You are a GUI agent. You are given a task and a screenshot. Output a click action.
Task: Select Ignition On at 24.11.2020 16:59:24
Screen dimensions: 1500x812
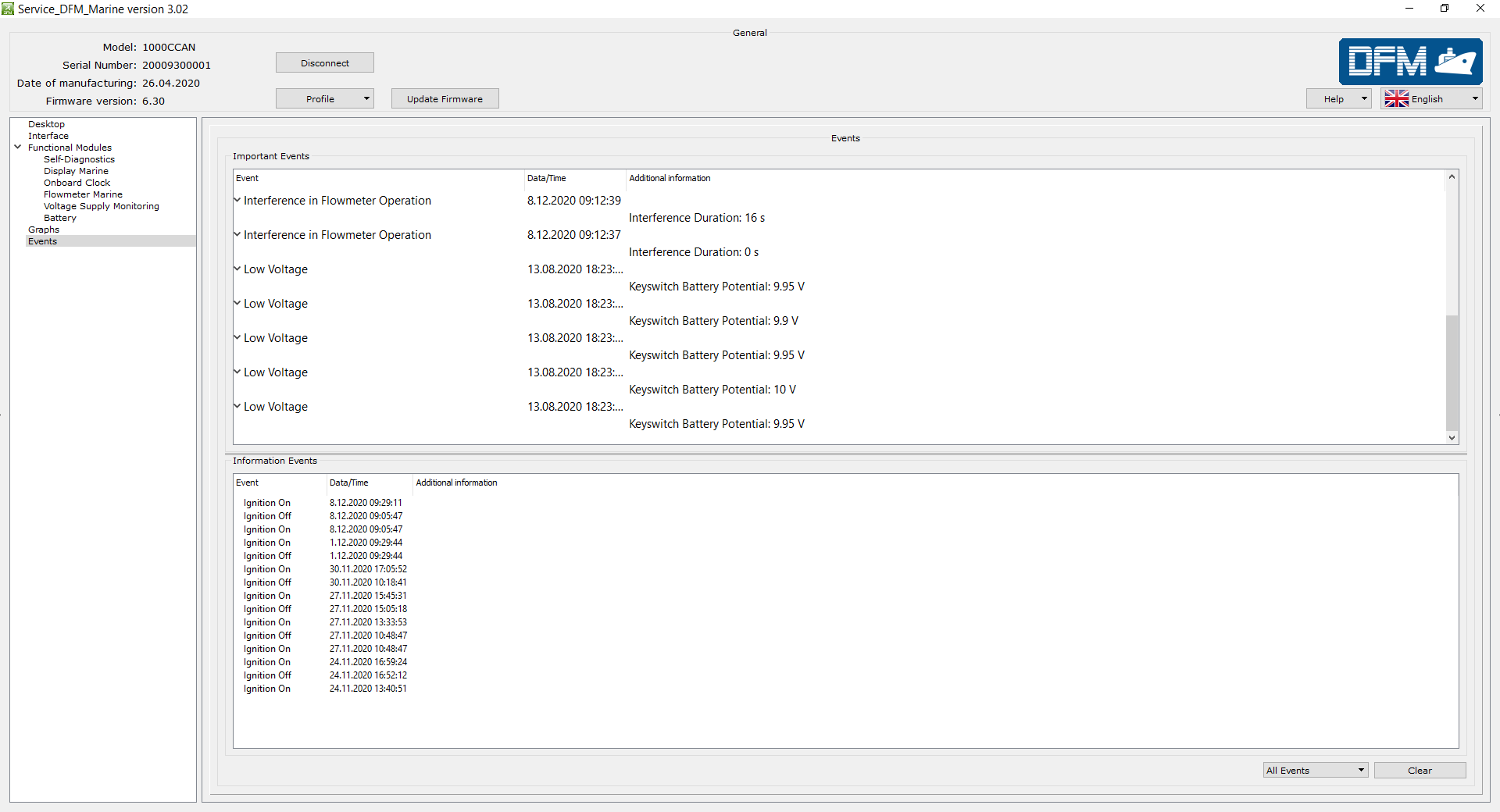click(325, 662)
